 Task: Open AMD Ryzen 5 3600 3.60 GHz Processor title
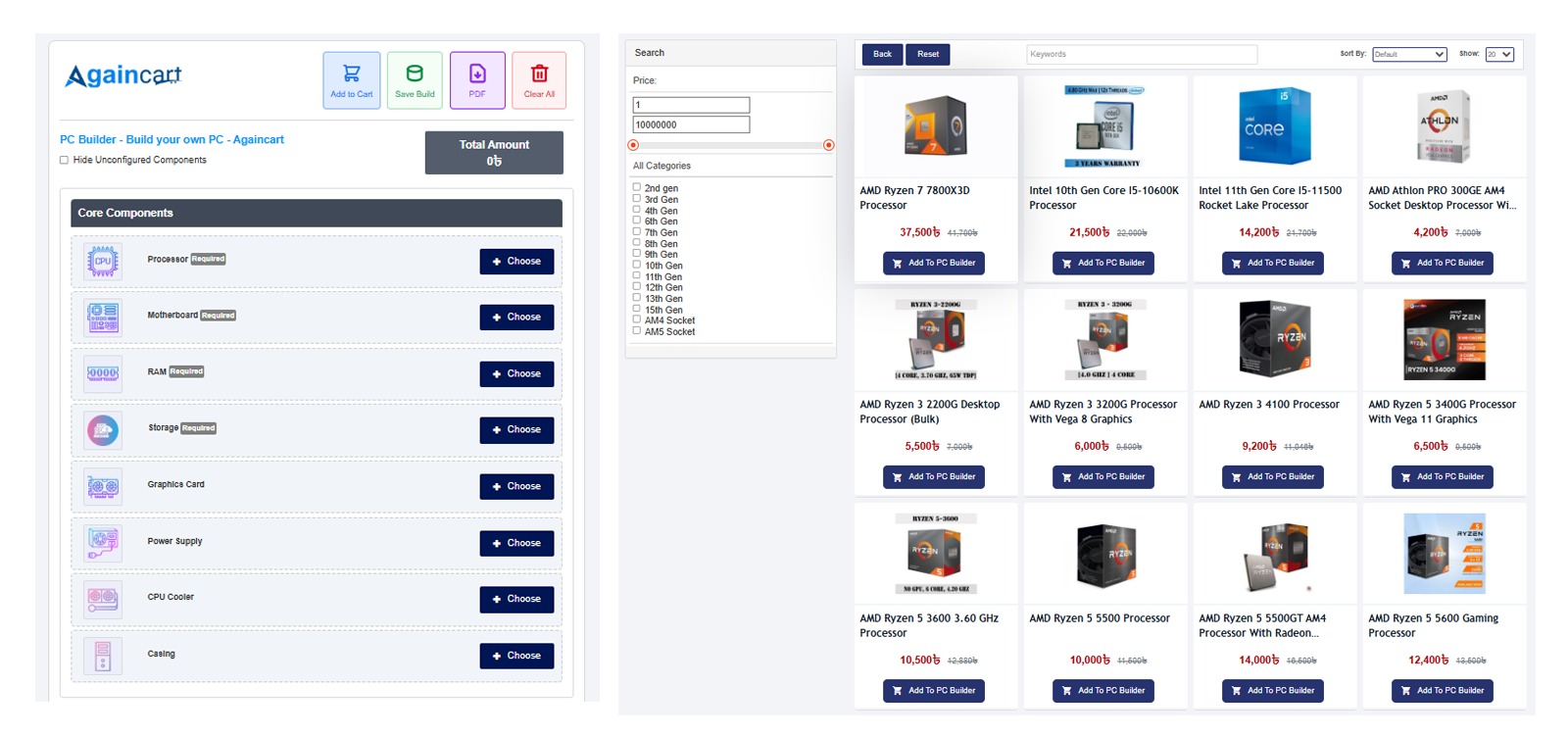pyautogui.click(x=929, y=625)
